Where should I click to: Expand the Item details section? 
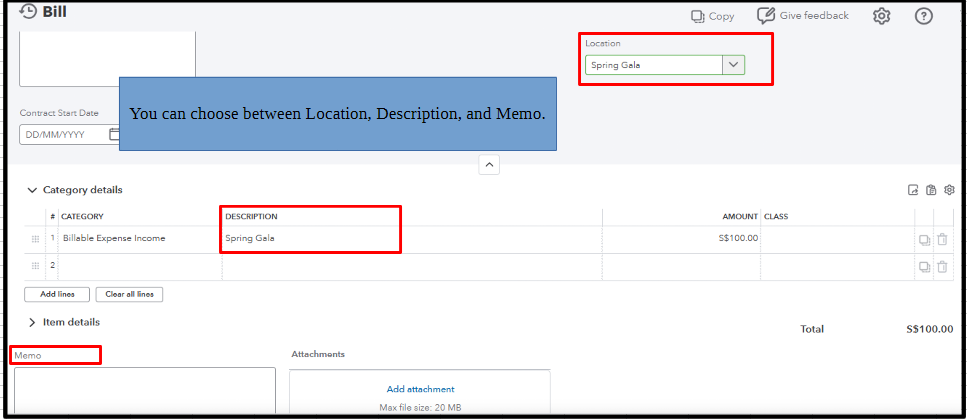point(32,322)
